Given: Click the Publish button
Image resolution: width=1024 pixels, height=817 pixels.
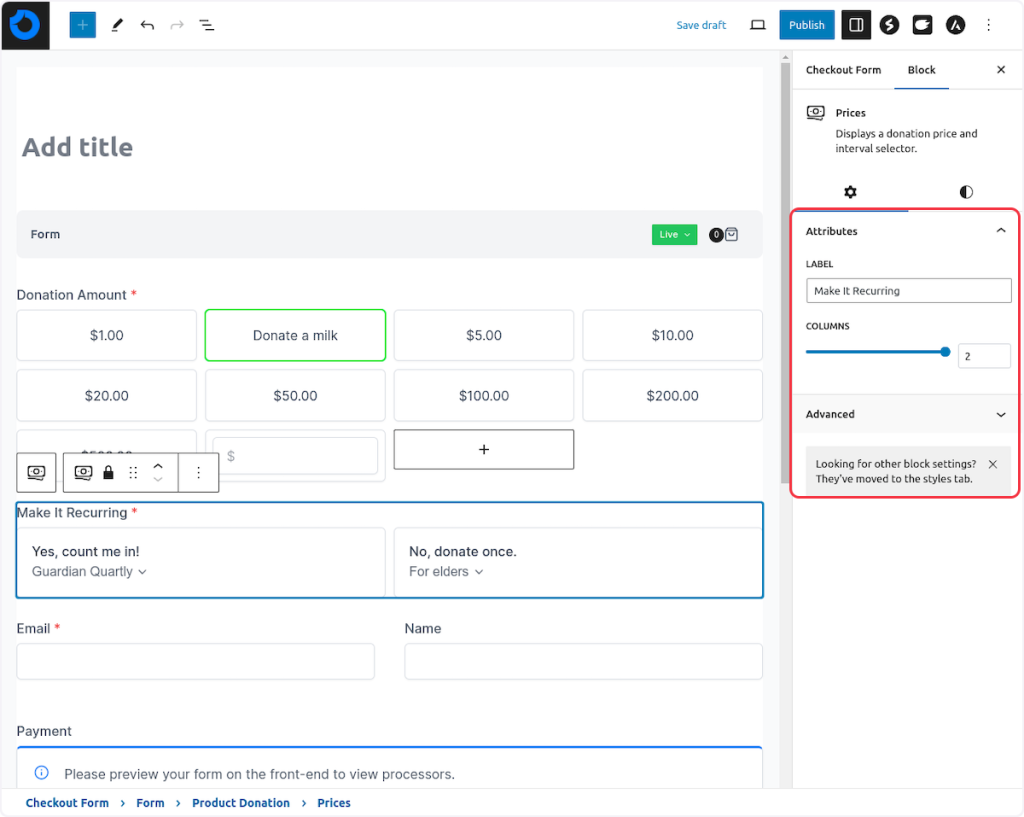Looking at the screenshot, I should click(806, 25).
